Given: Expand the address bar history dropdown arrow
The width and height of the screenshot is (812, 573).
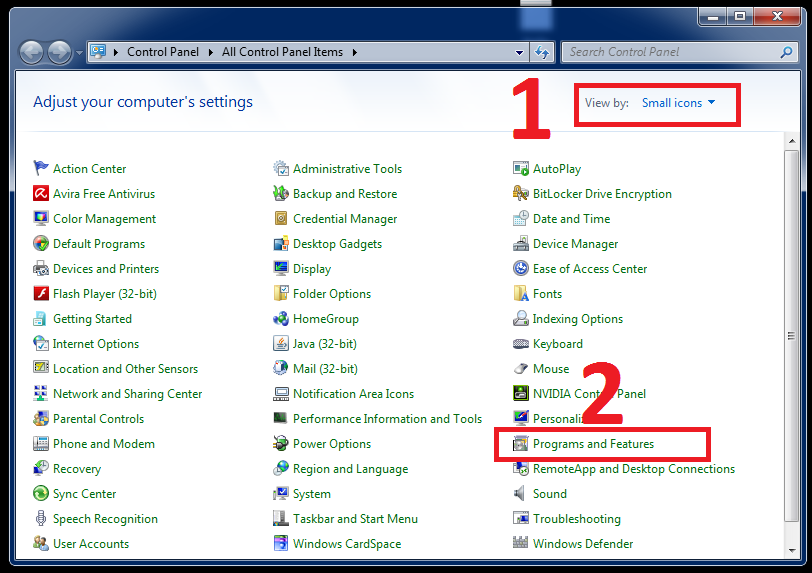Looking at the screenshot, I should click(519, 52).
